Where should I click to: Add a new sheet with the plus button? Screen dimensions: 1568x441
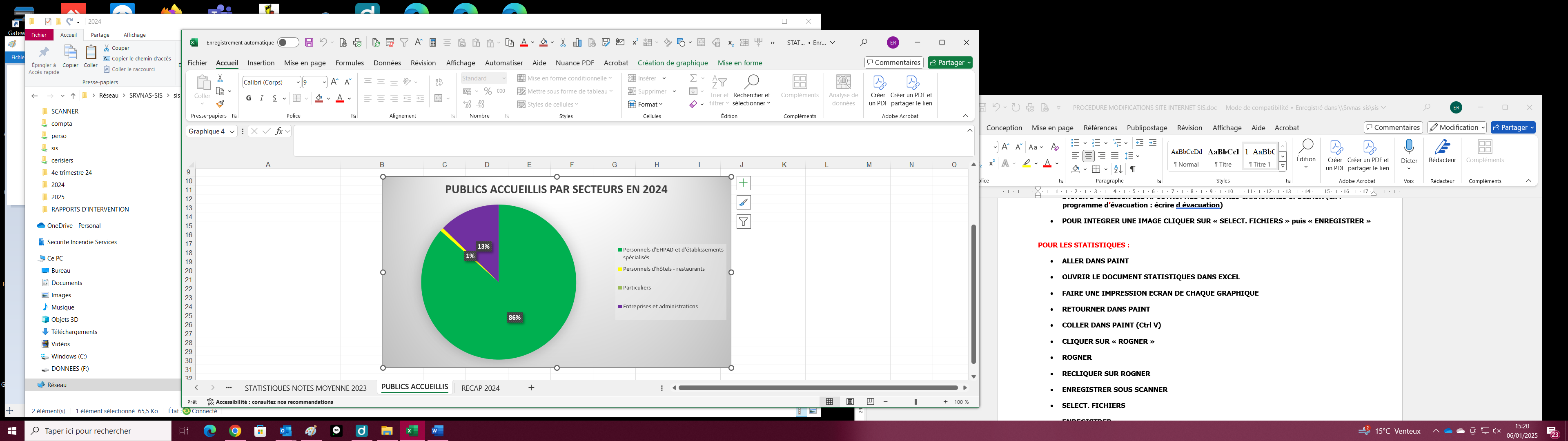pyautogui.click(x=531, y=388)
